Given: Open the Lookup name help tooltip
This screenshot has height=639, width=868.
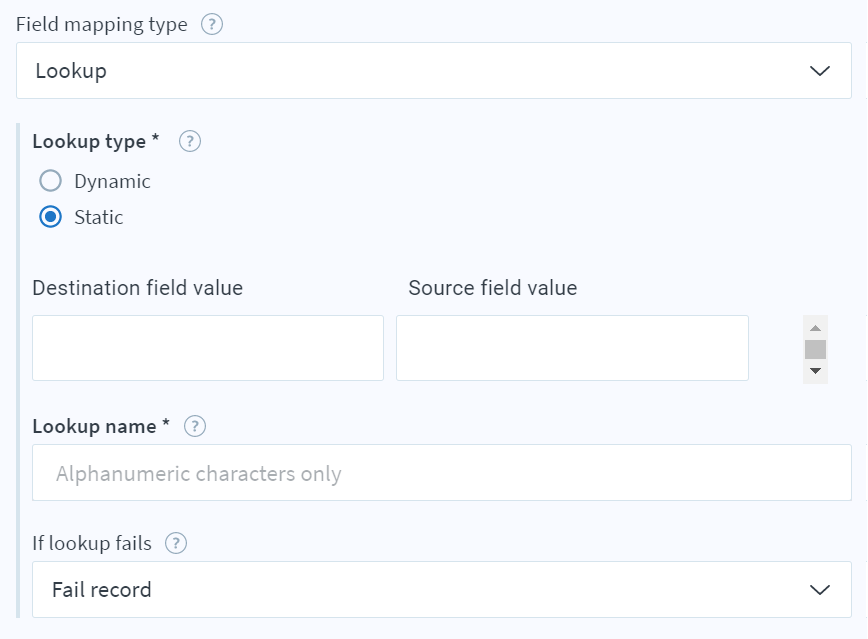Looking at the screenshot, I should pos(196,426).
